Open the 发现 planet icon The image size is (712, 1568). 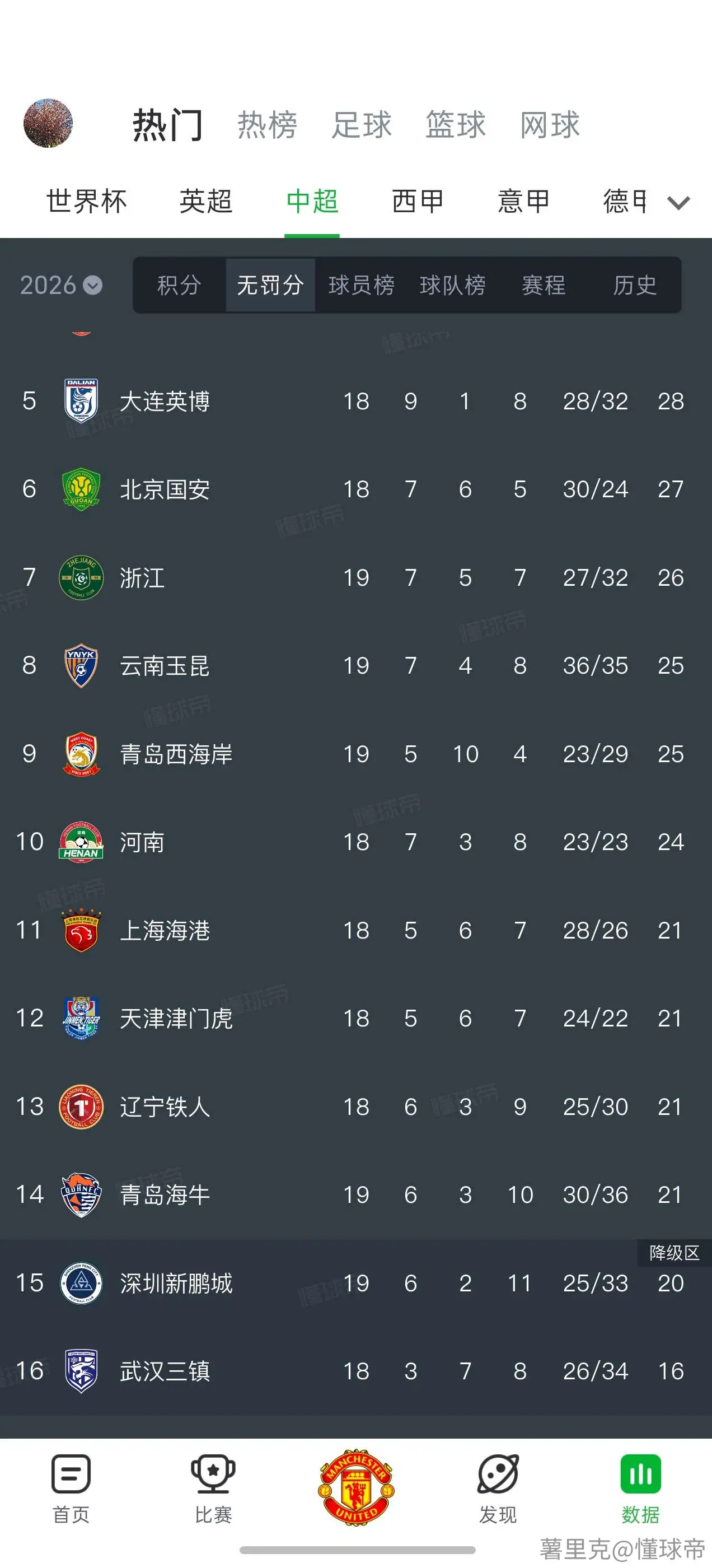(x=498, y=1474)
